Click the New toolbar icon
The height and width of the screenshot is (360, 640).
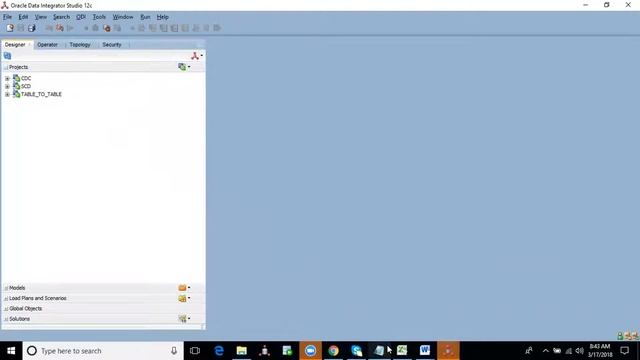click(x=10, y=28)
